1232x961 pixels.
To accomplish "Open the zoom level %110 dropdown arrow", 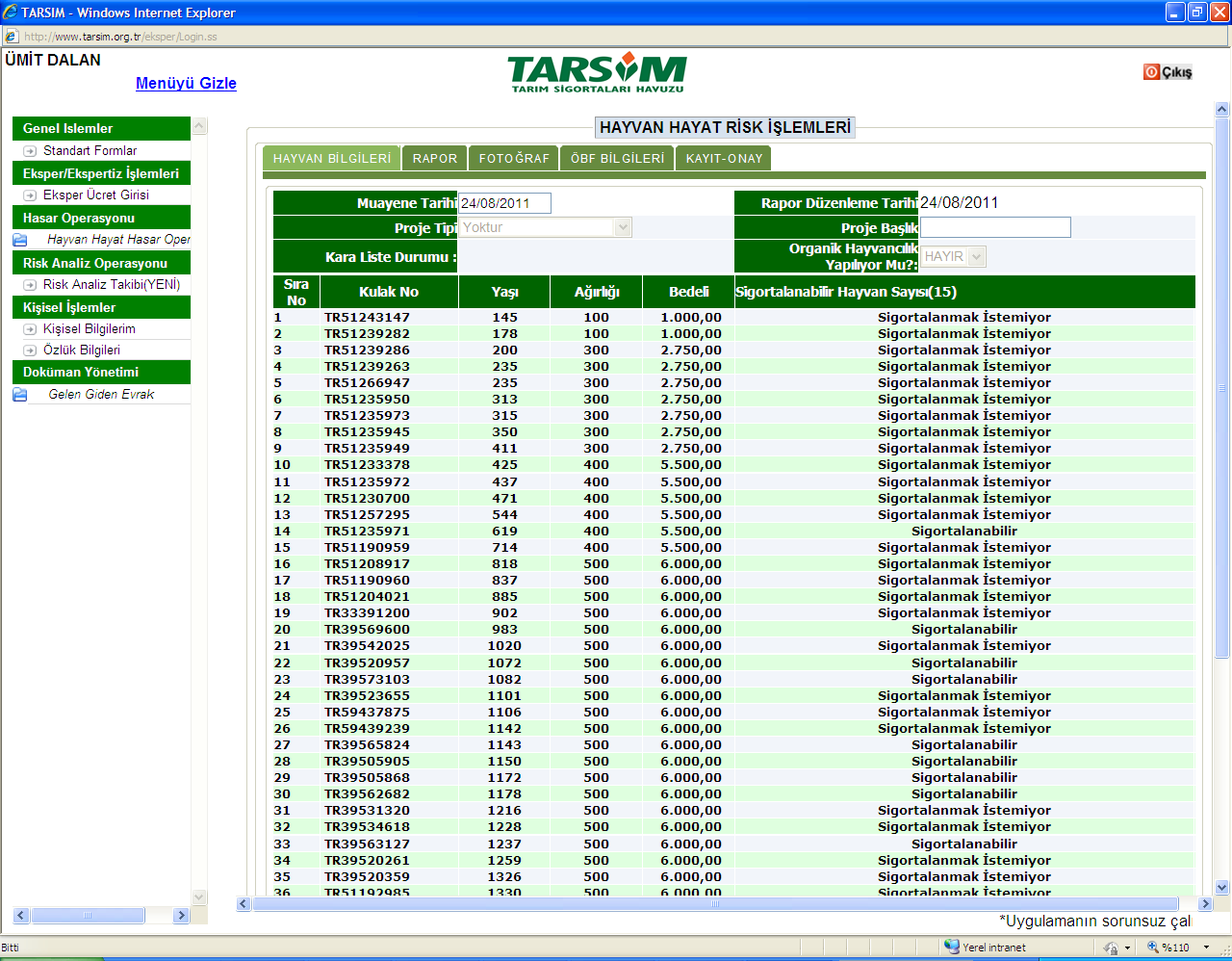I will coord(1206,948).
